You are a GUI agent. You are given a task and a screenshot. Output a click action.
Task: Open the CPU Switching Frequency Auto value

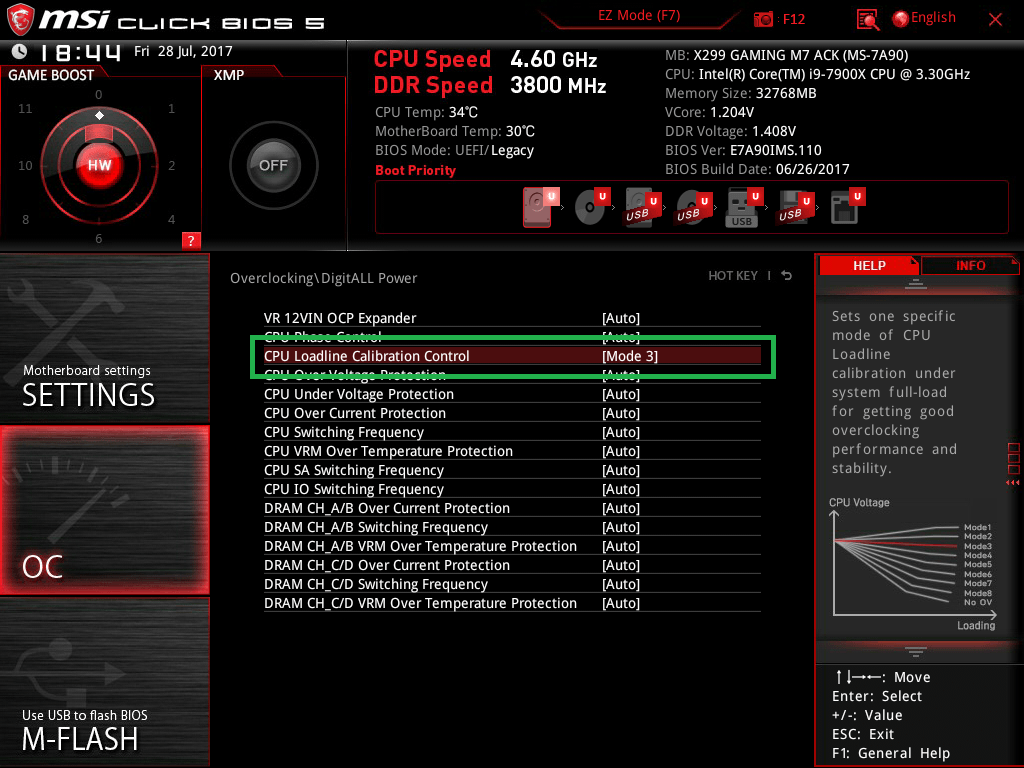click(x=621, y=432)
